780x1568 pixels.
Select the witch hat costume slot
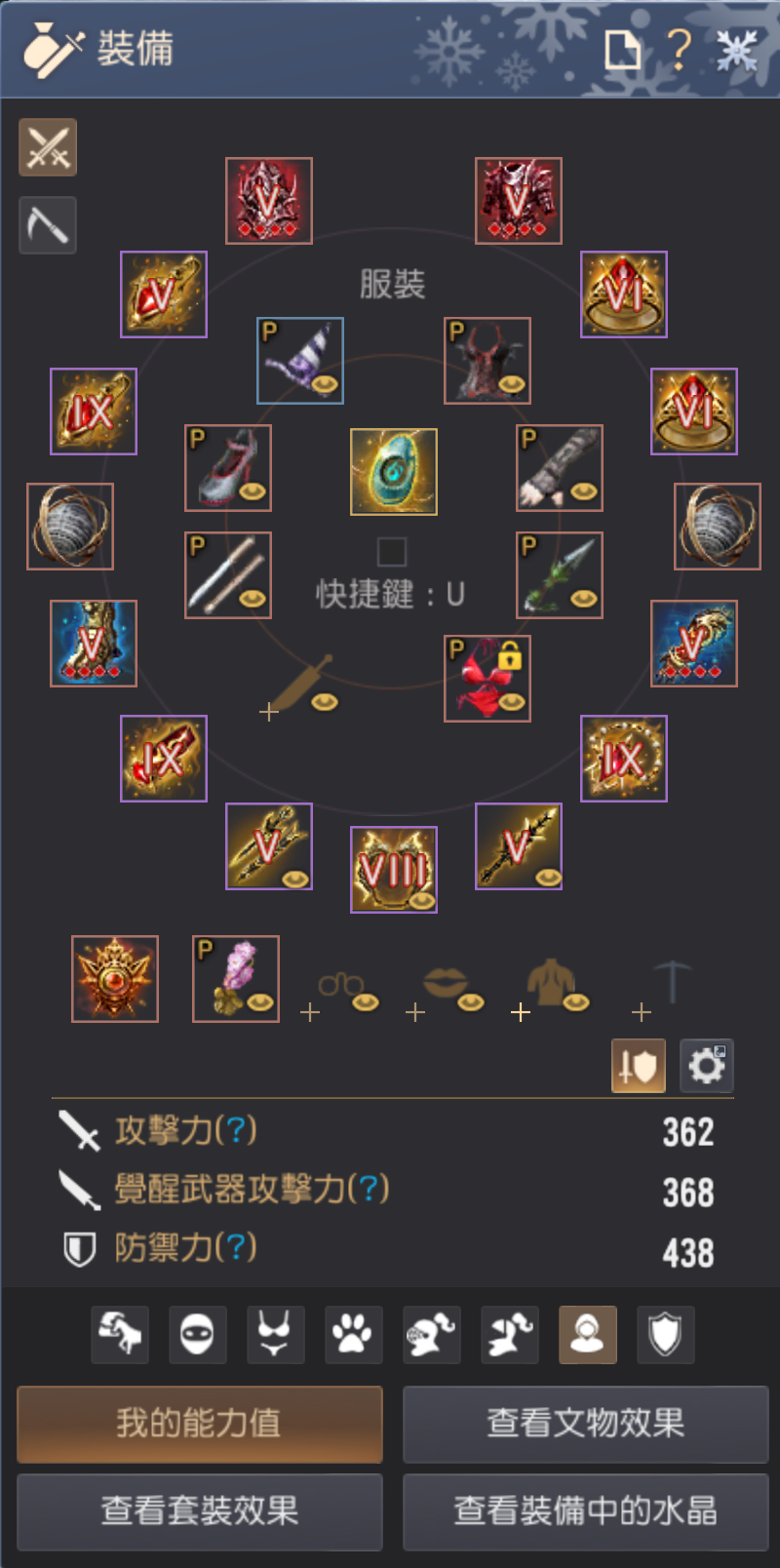coord(300,361)
